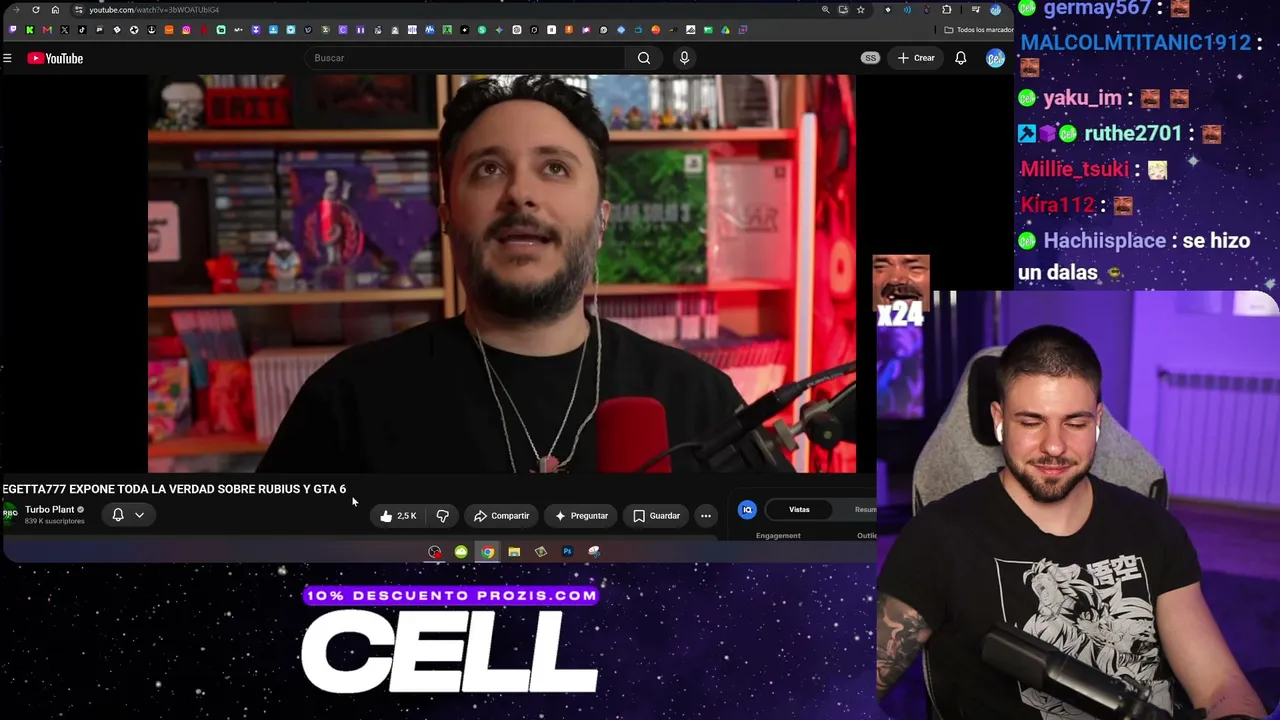Run the search with the magnifier button
The width and height of the screenshot is (1280, 720).
(x=644, y=58)
